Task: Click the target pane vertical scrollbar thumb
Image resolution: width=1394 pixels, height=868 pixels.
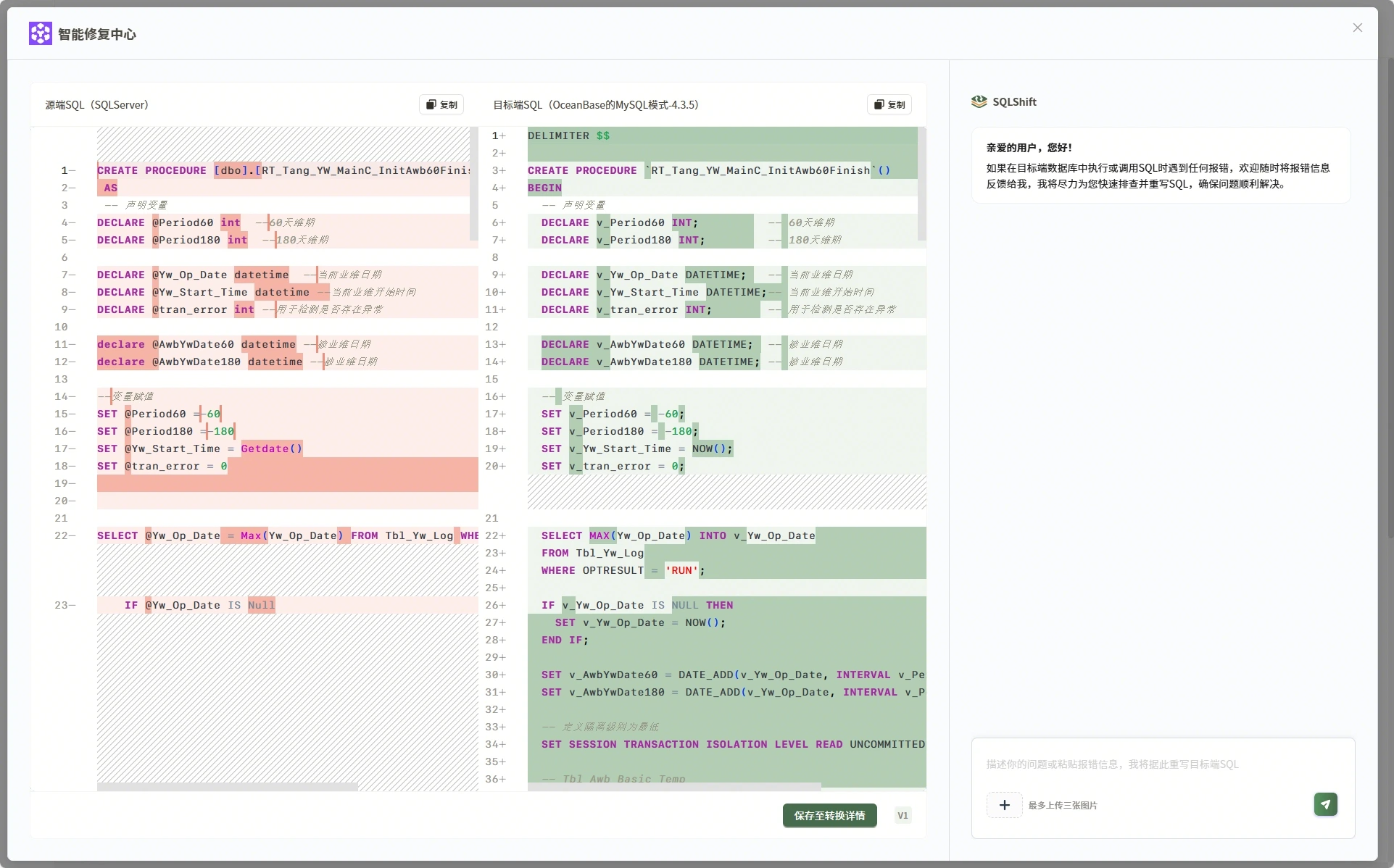Action: pyautogui.click(x=921, y=183)
